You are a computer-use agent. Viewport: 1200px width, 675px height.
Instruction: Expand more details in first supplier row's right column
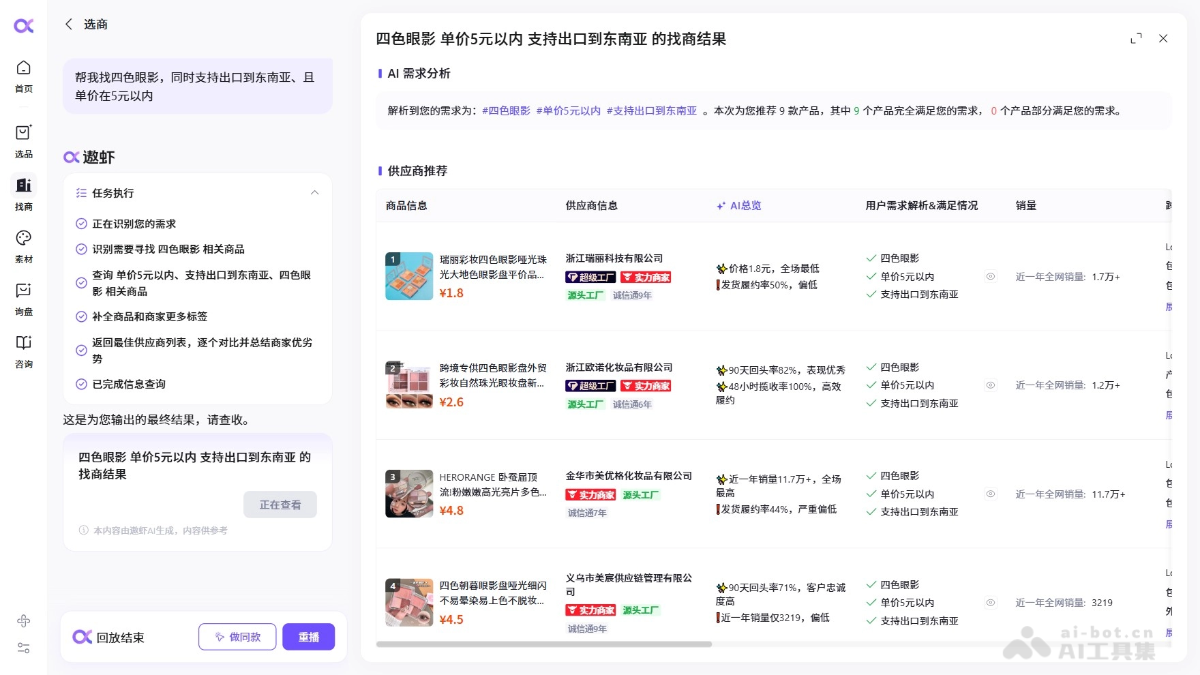click(x=1168, y=306)
